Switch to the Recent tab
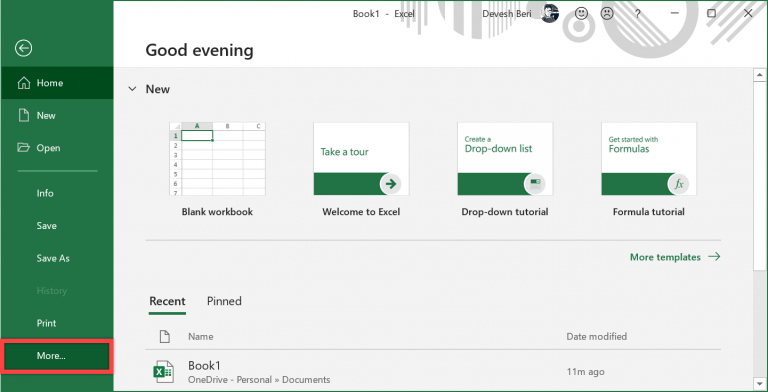The image size is (768, 392). coord(167,301)
